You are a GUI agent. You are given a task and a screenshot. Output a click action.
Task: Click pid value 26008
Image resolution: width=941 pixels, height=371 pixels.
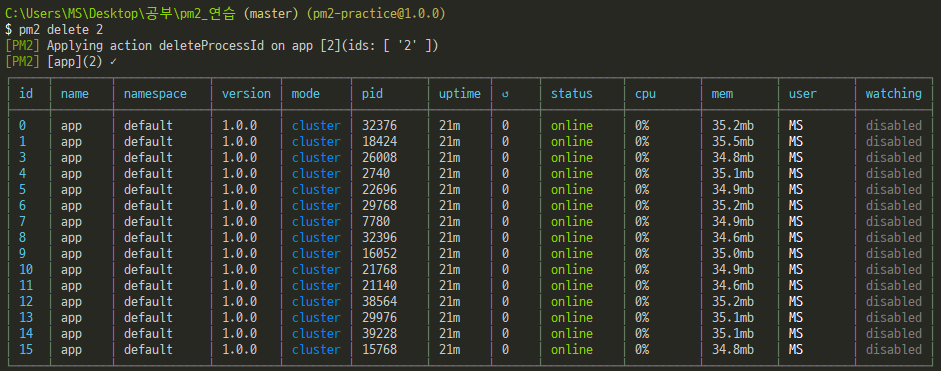pyautogui.click(x=379, y=157)
